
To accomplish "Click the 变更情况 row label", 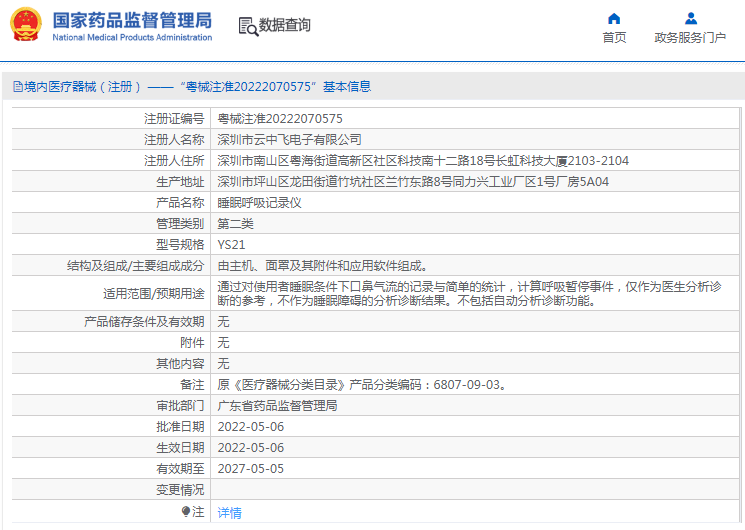I will [x=180, y=490].
